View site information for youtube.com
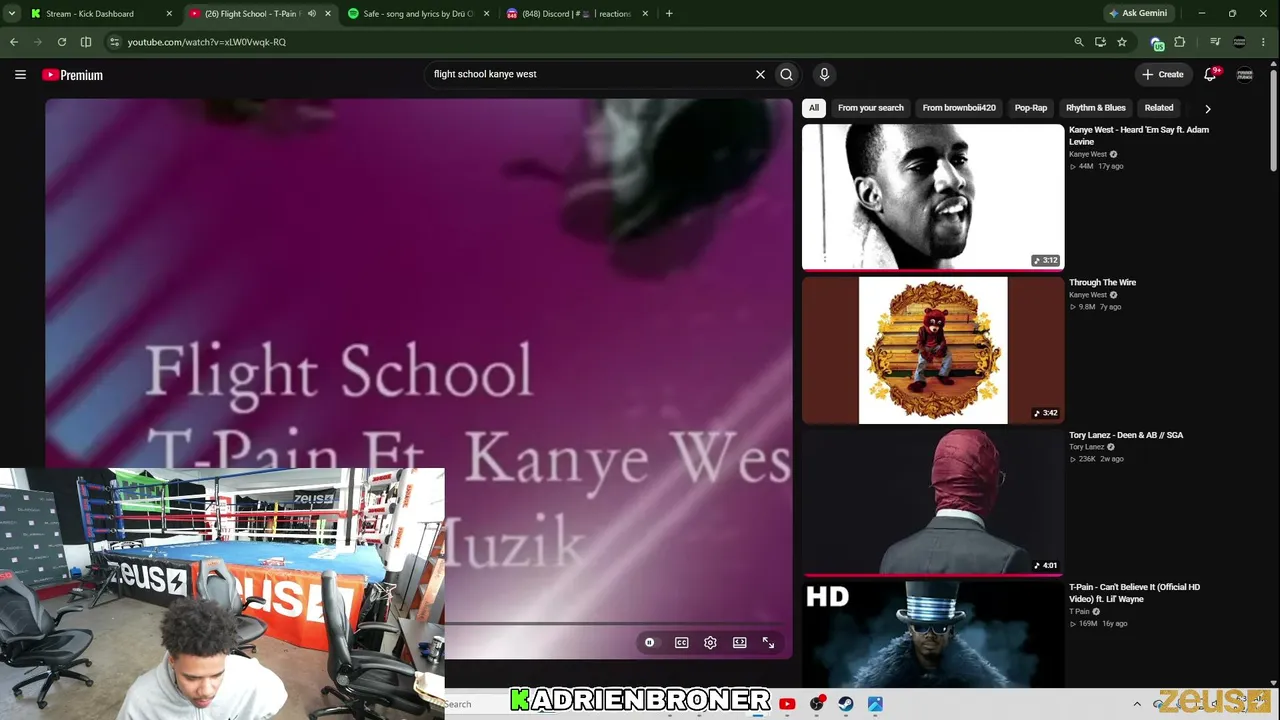1280x720 pixels. (114, 42)
